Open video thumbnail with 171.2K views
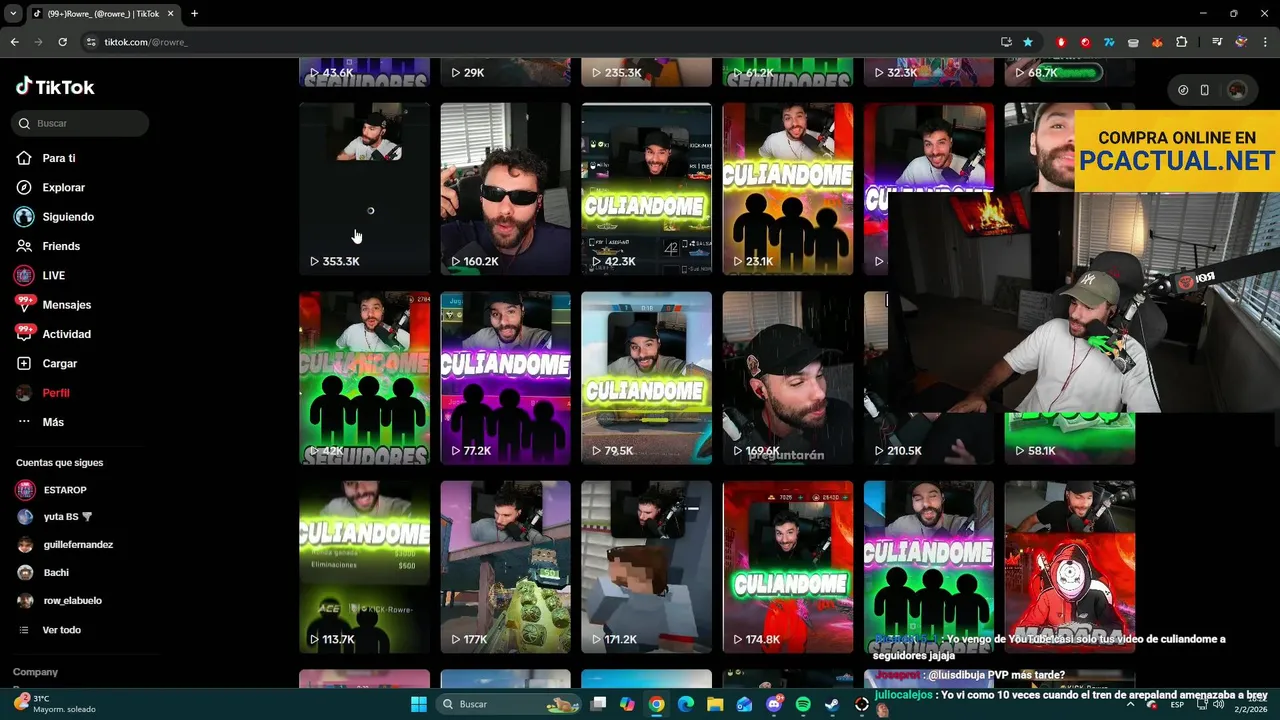This screenshot has height=720, width=1280. tap(646, 567)
